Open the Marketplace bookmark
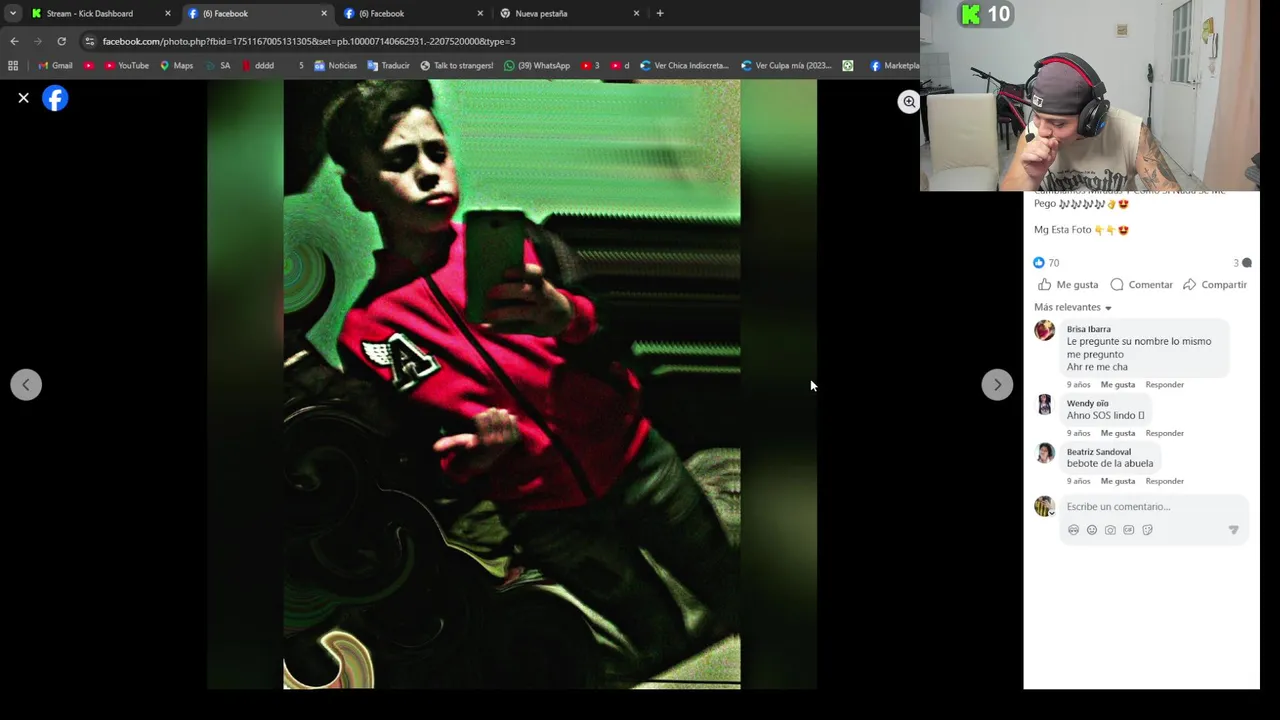 point(895,66)
